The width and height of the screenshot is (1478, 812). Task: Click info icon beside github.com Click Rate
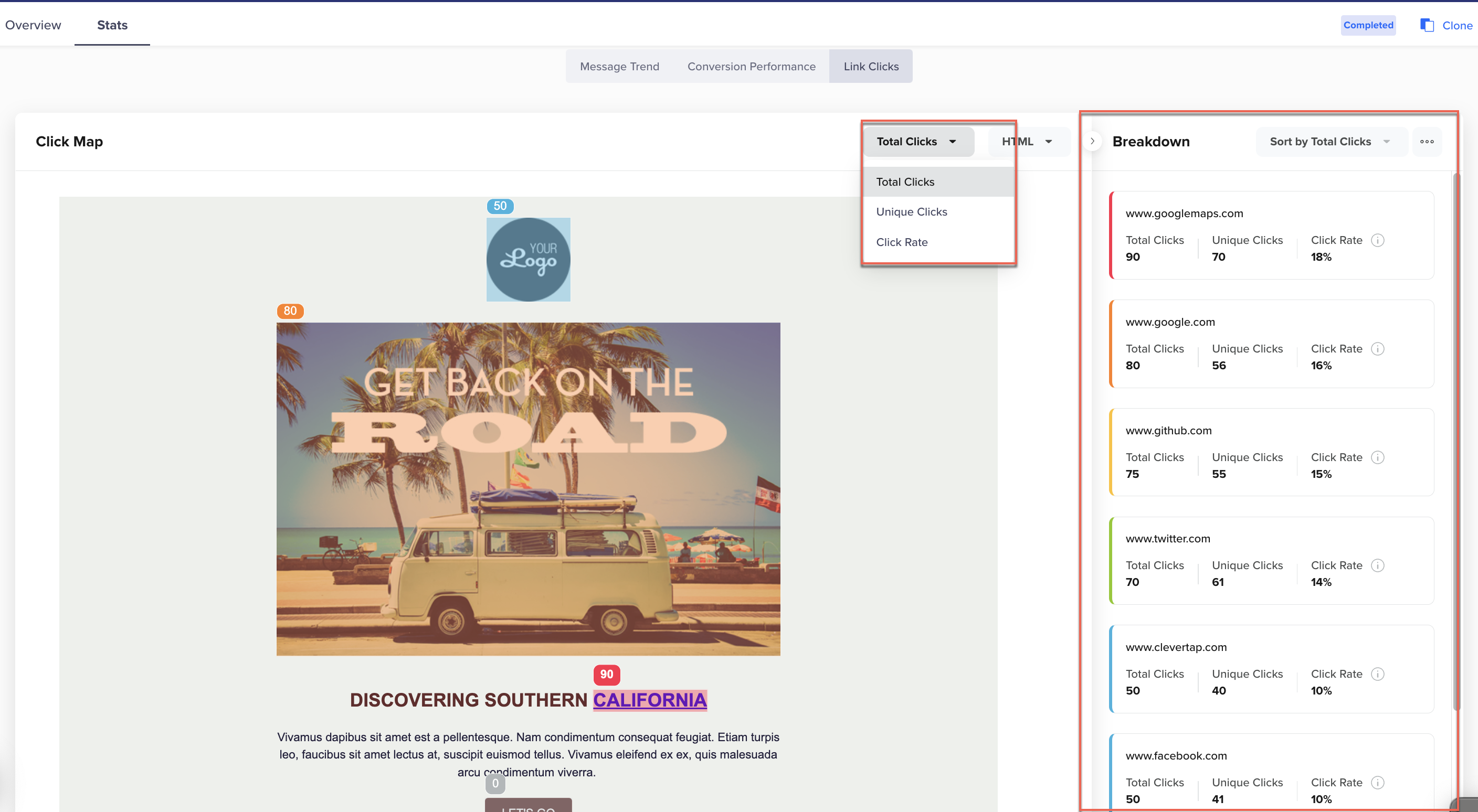pos(1377,457)
